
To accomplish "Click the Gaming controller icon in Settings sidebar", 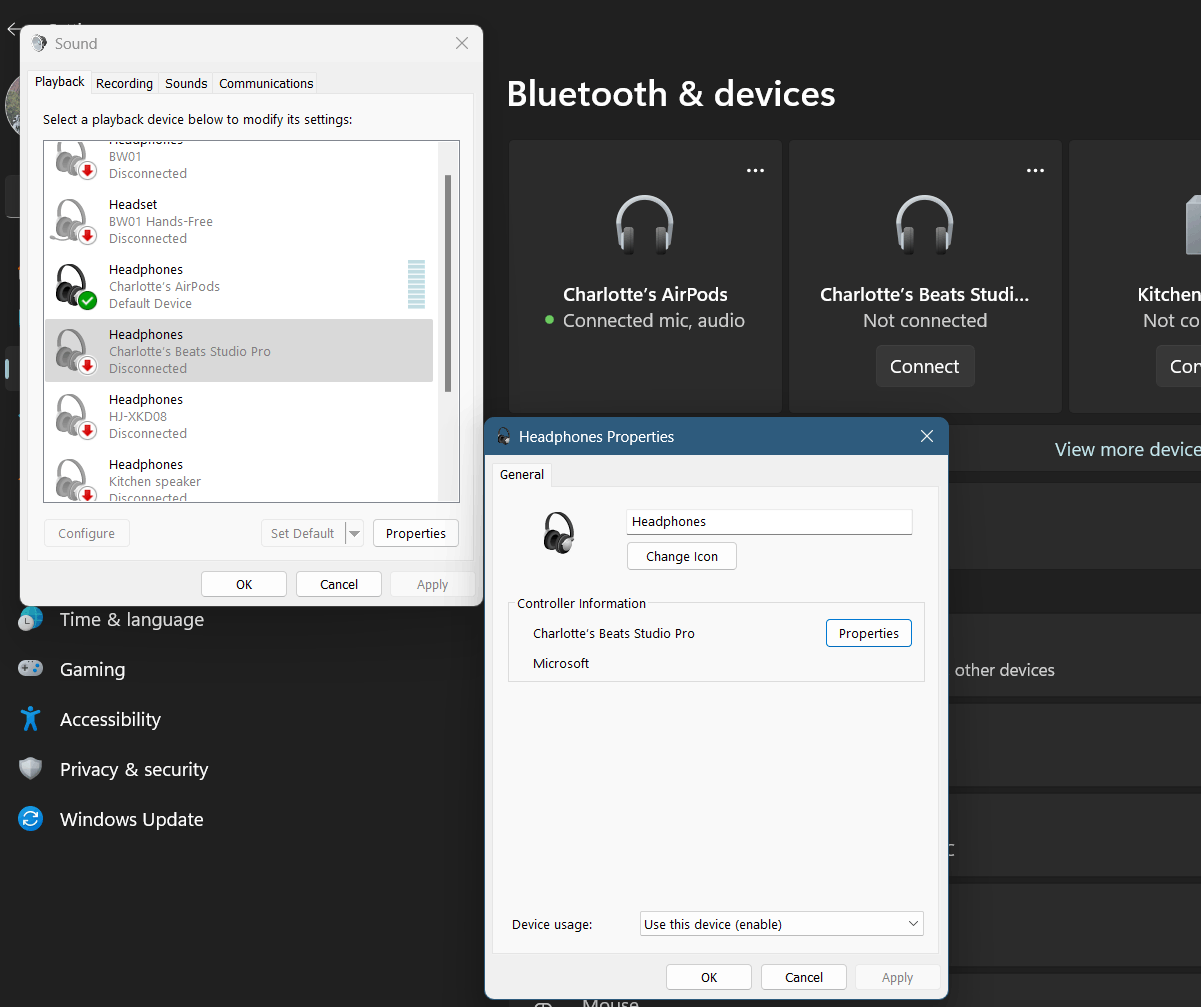I will (31, 668).
